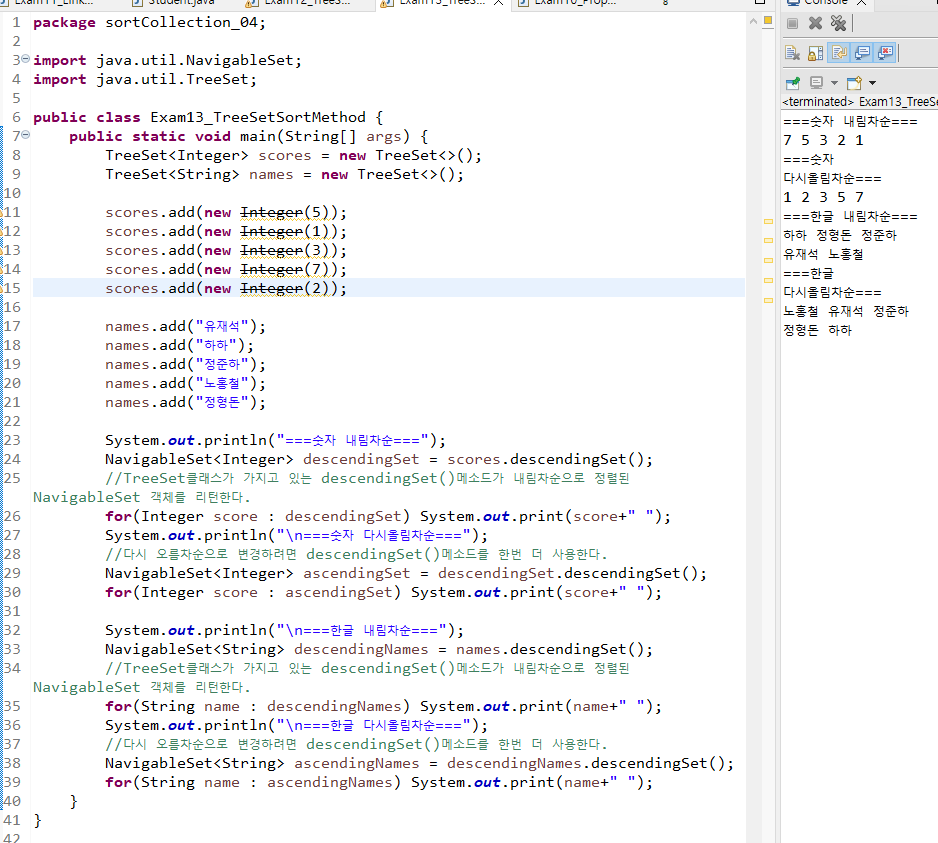Click console line '노홍철 유재석 정준하'
Screen dimensions: 938x843
click(846, 312)
